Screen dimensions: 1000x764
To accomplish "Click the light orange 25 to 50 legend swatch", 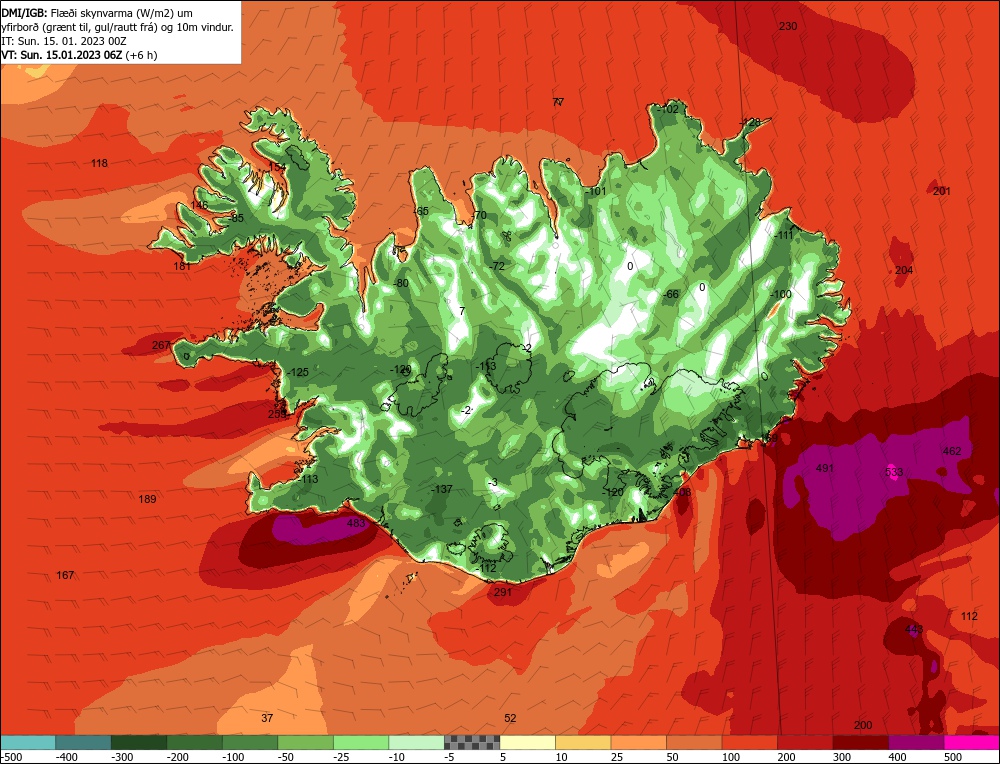I will [x=638, y=742].
